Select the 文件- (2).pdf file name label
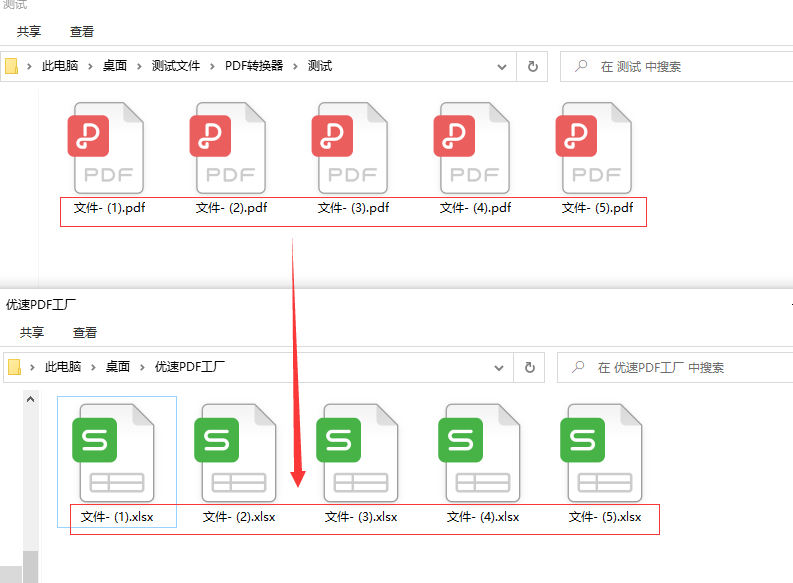This screenshot has height=583, width=793. (231, 208)
